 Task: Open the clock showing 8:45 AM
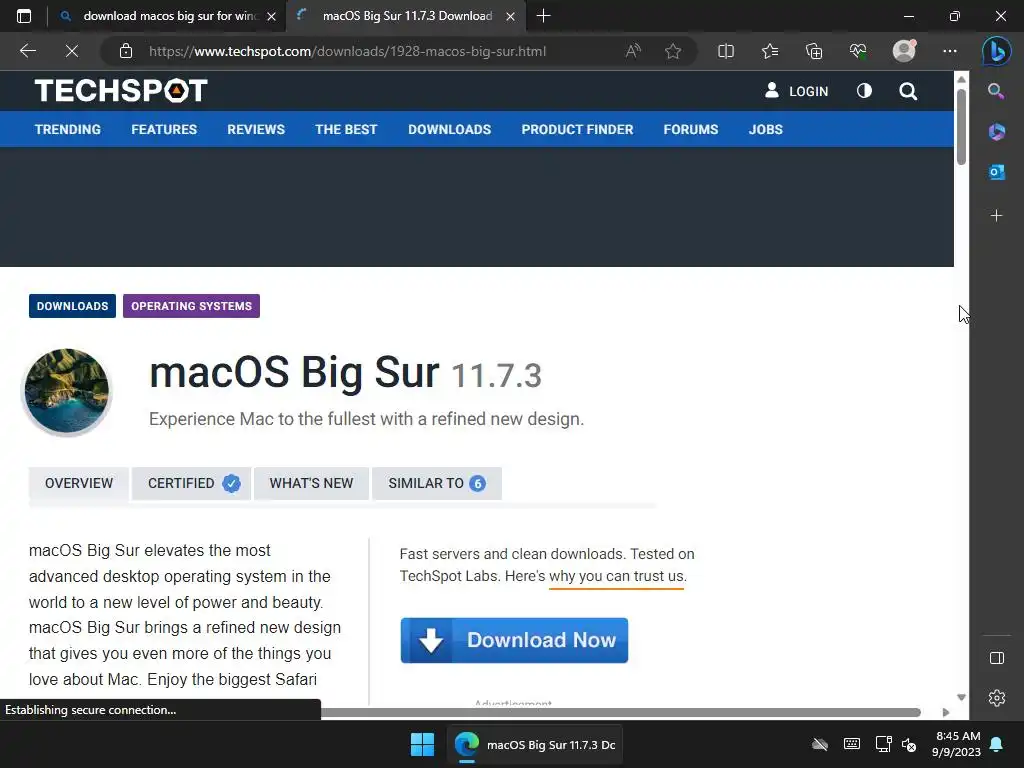956,744
